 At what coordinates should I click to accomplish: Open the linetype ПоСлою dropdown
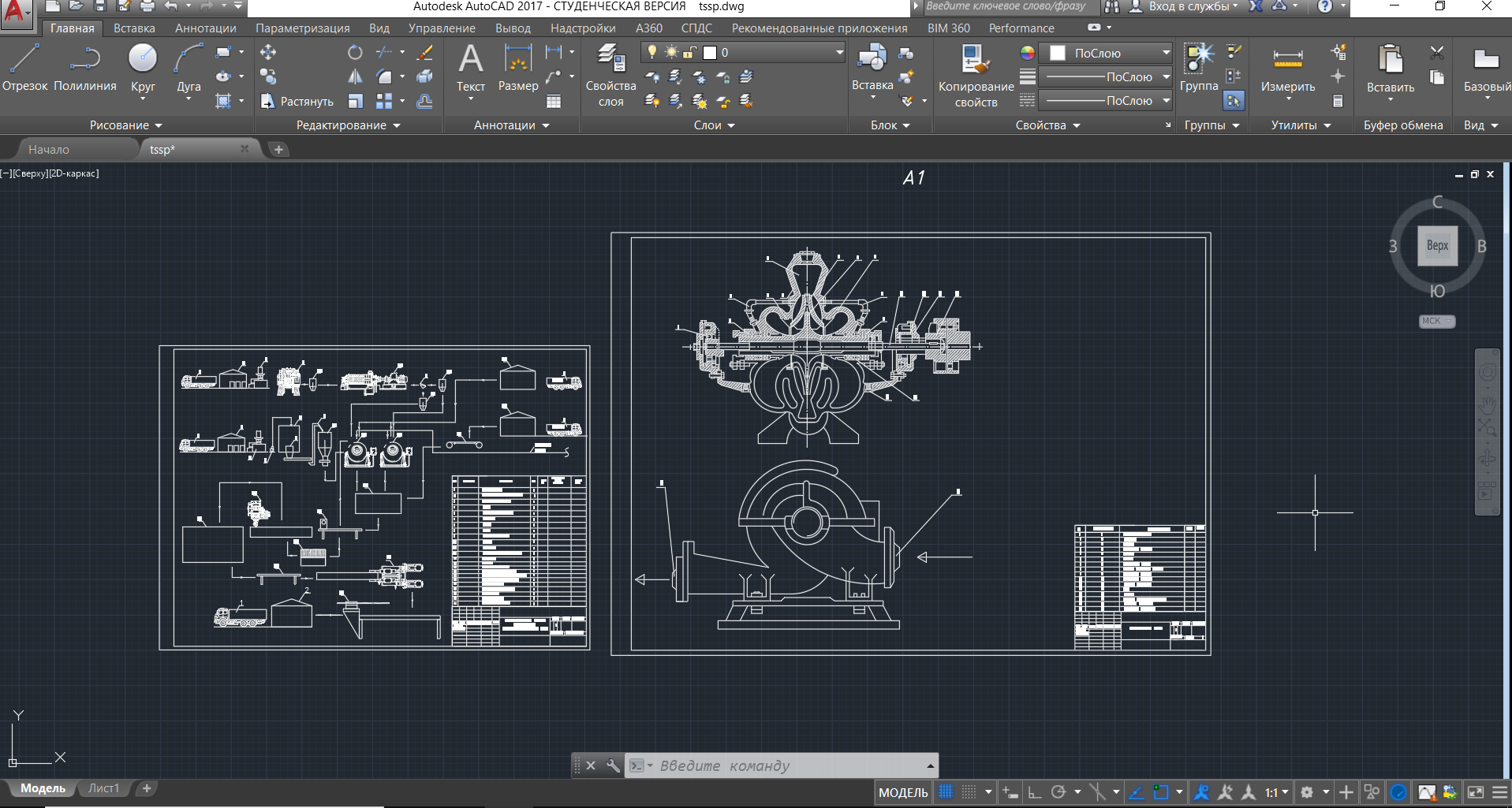1105,101
